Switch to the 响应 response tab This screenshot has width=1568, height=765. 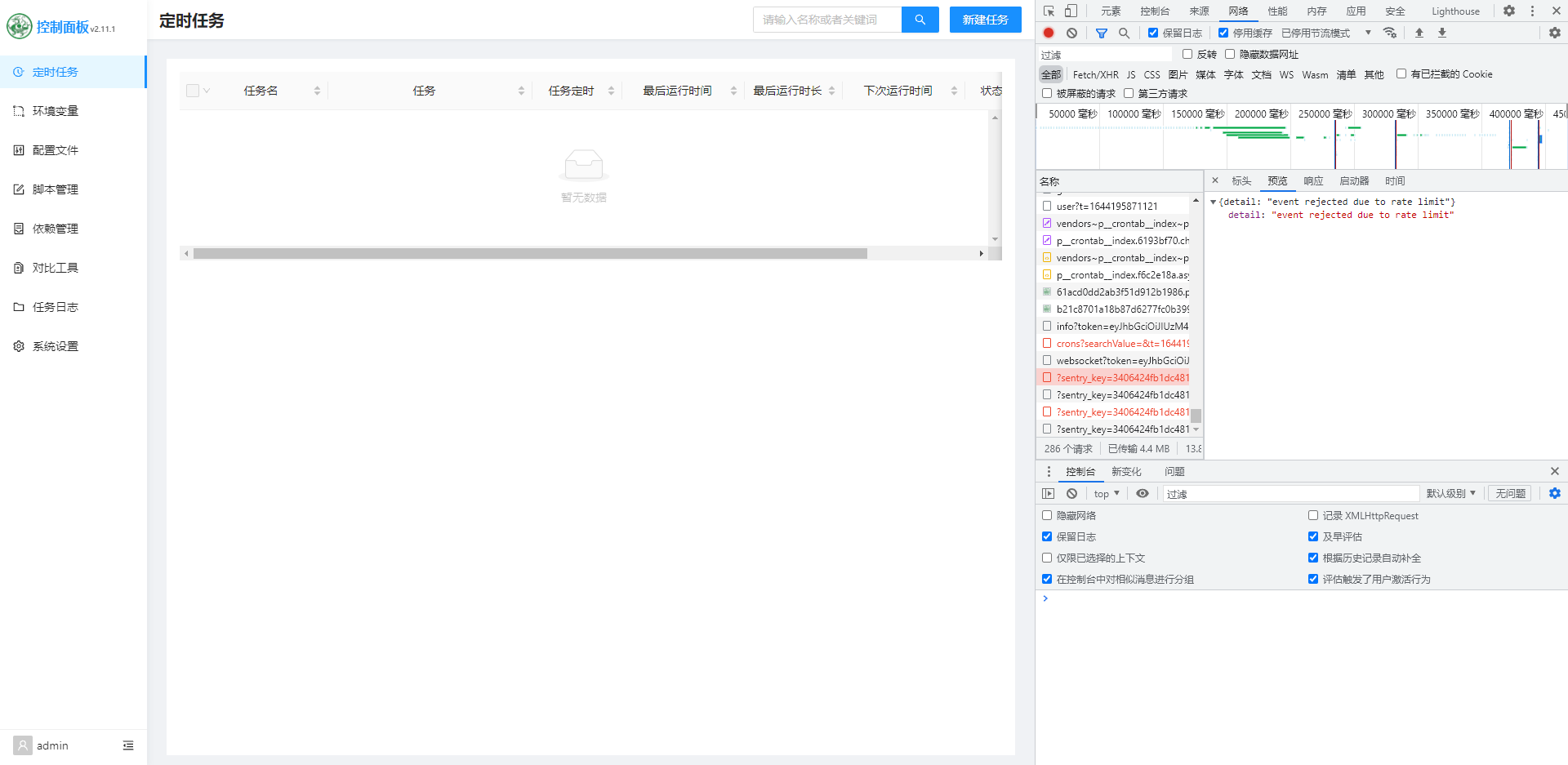1313,180
